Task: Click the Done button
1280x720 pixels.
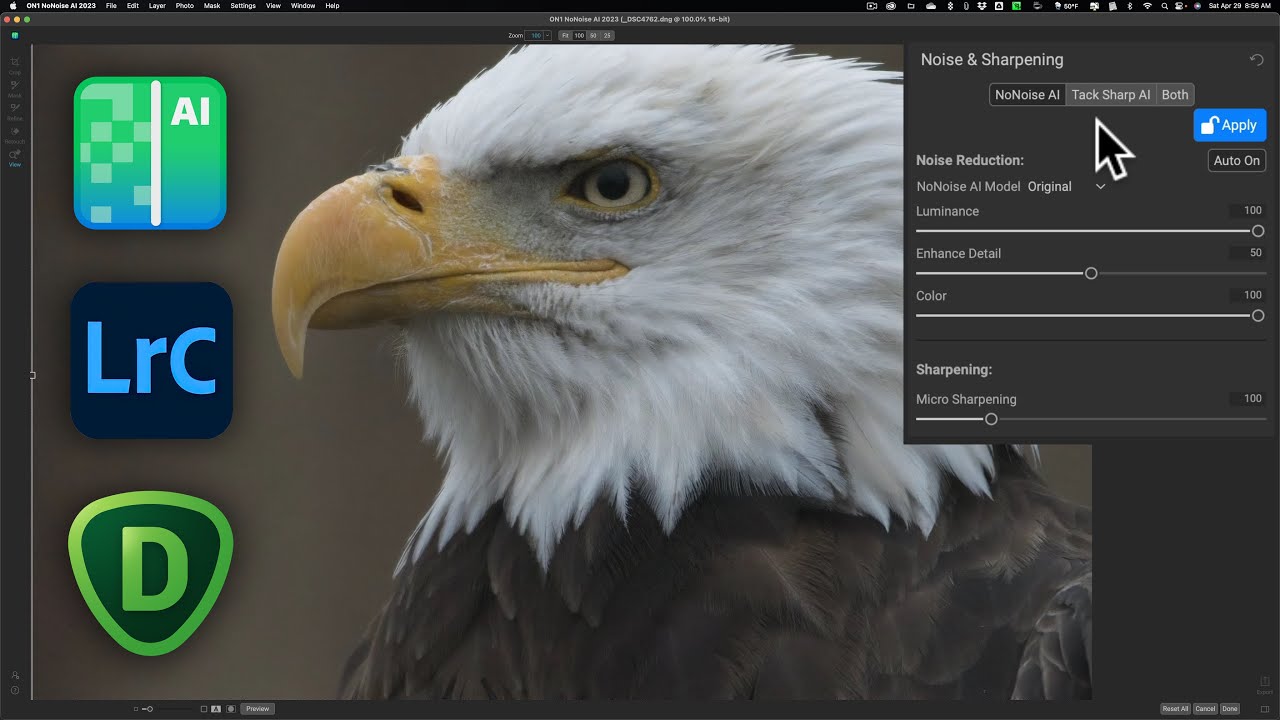Action: point(1230,709)
